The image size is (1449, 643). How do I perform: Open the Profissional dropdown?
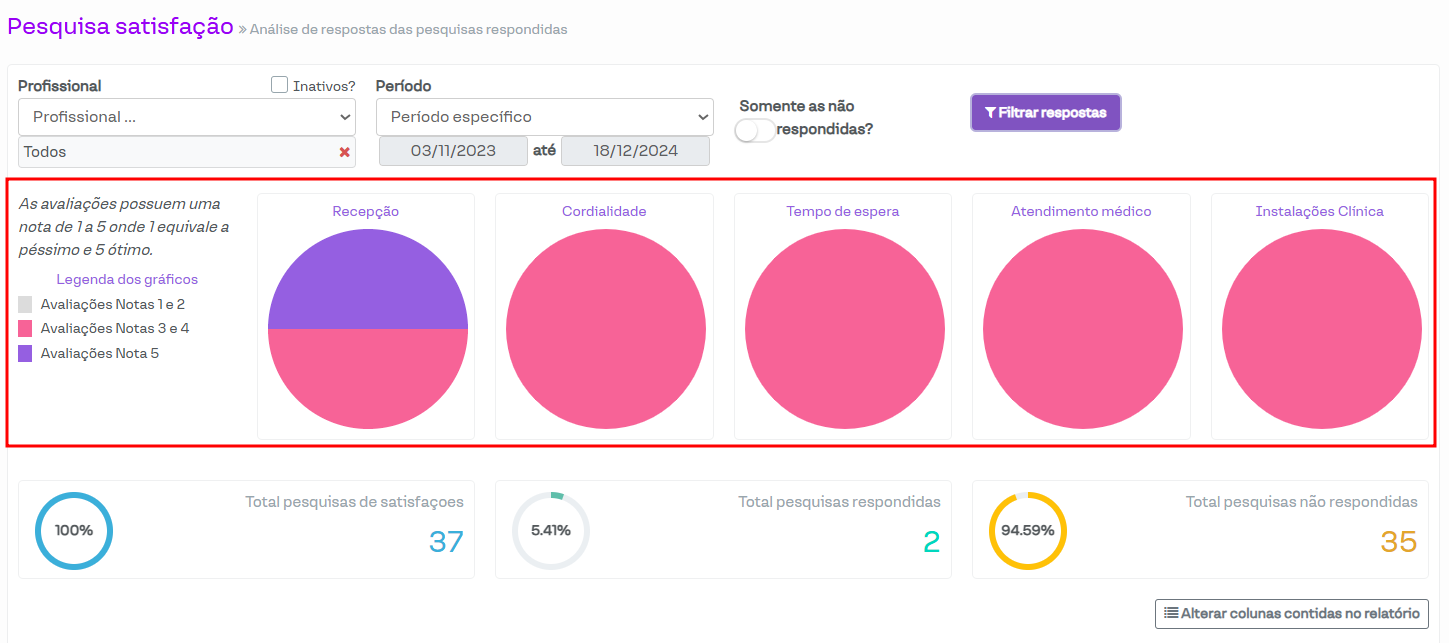click(x=187, y=117)
